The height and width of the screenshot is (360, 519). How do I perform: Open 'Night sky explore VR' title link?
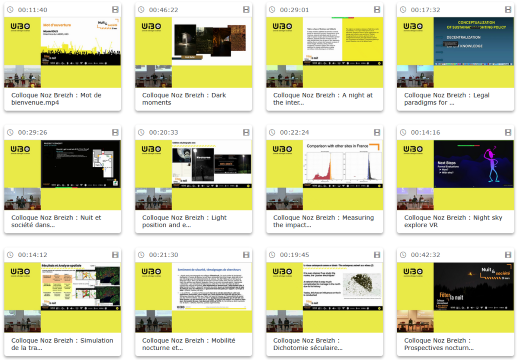[453, 221]
